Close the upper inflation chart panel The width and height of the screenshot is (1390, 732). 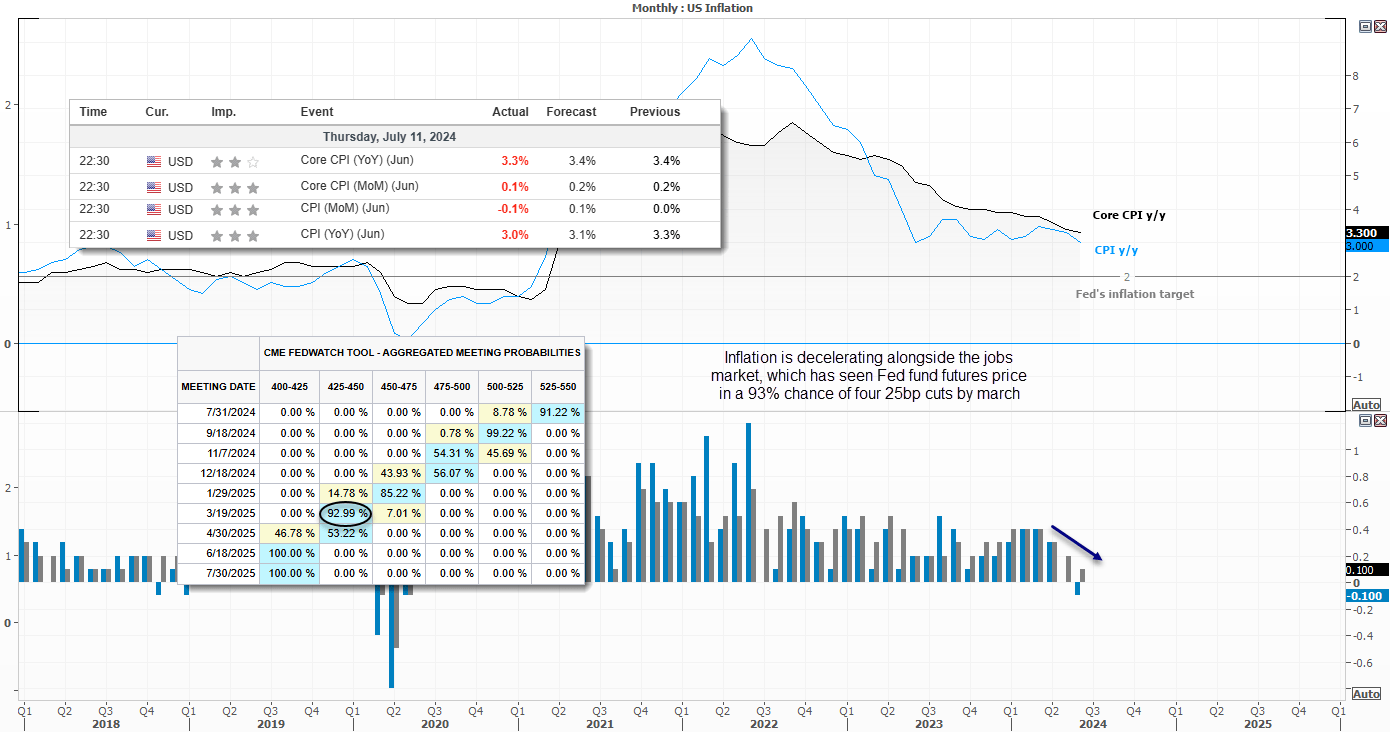tap(1380, 28)
